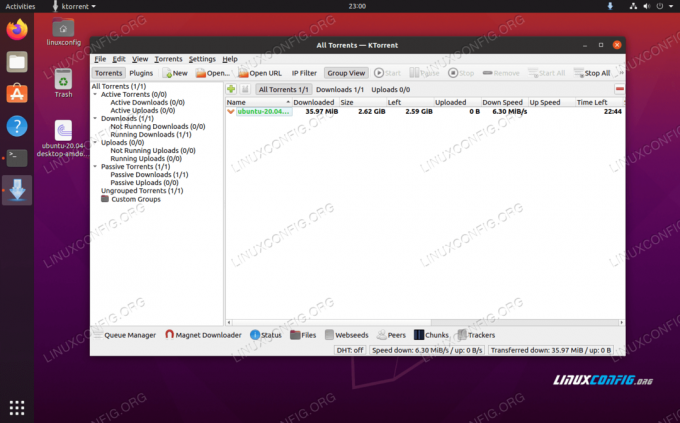The image size is (680, 423).
Task: Switch to the Torrents tab
Action: tap(108, 73)
